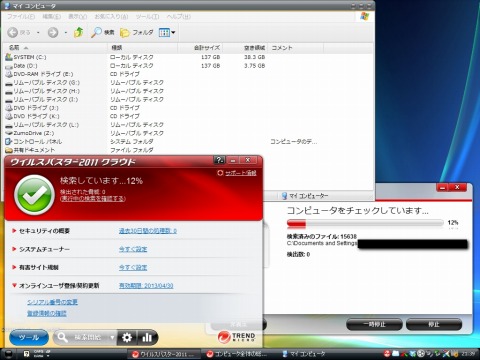Click the scan progress bar at 12%
Screen dimensions: 480x360
pos(365,223)
